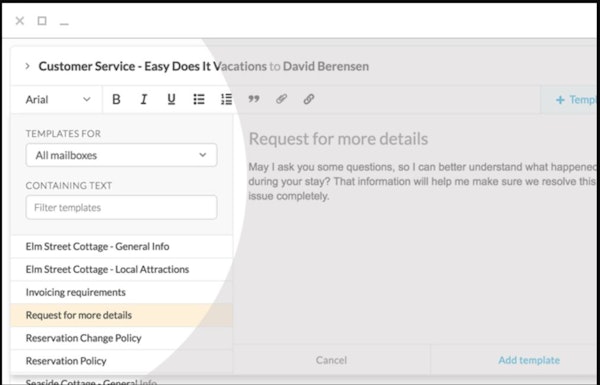
Task: Click the Customer Service - Easy Does It Vacations sender
Action: [x=153, y=66]
